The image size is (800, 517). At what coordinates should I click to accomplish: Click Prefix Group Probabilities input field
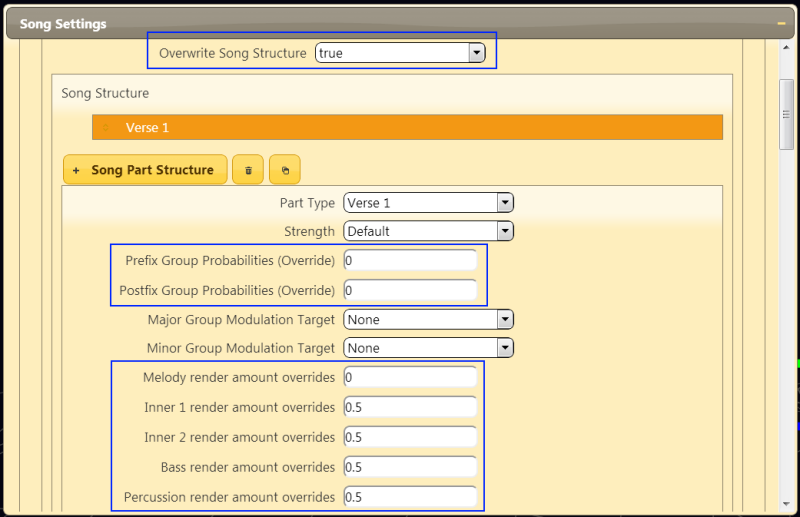pos(410,260)
